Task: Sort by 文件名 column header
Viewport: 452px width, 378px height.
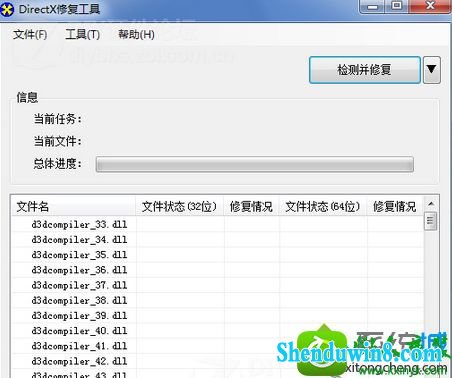Action: [x=73, y=207]
